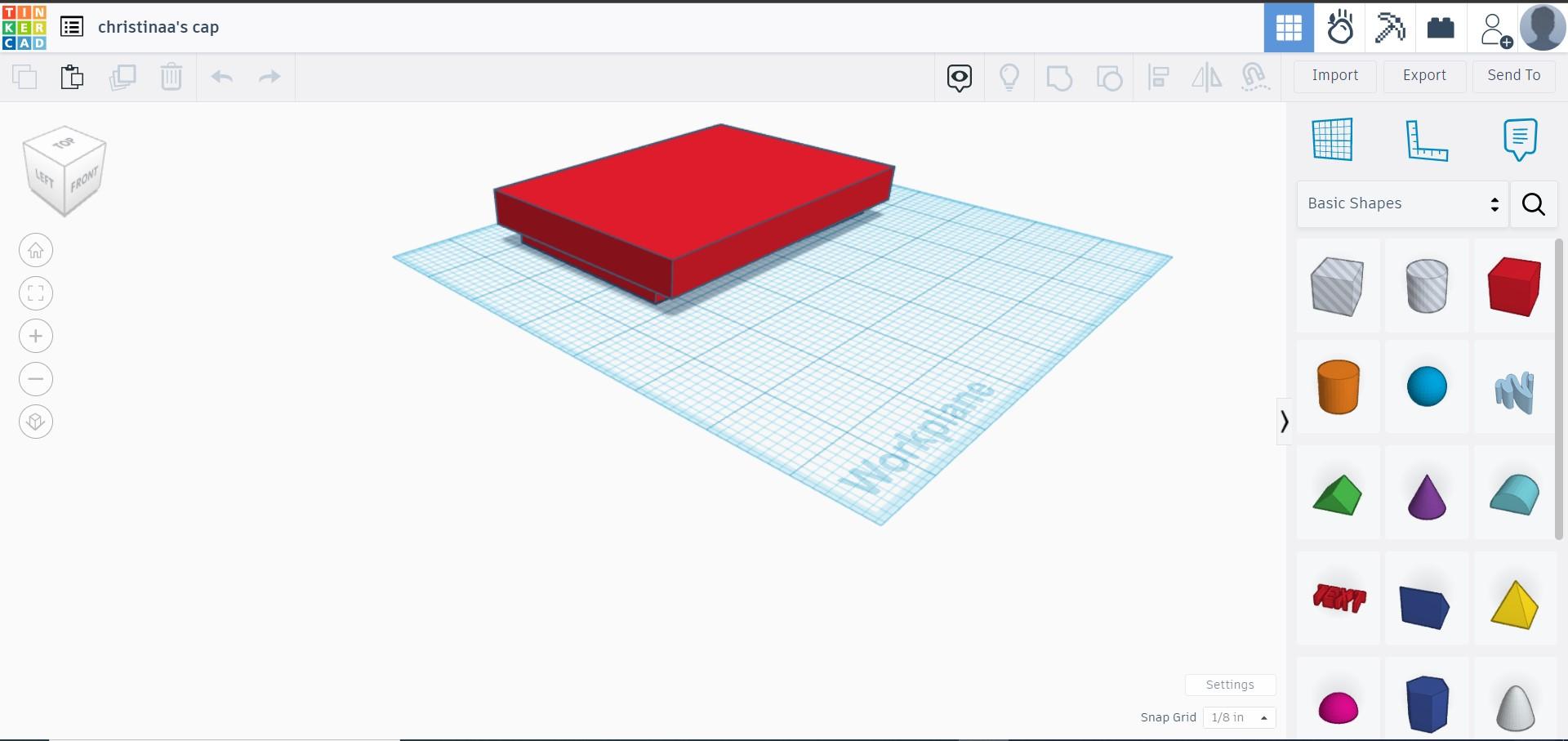Select the Scribble shape

(x=1514, y=392)
